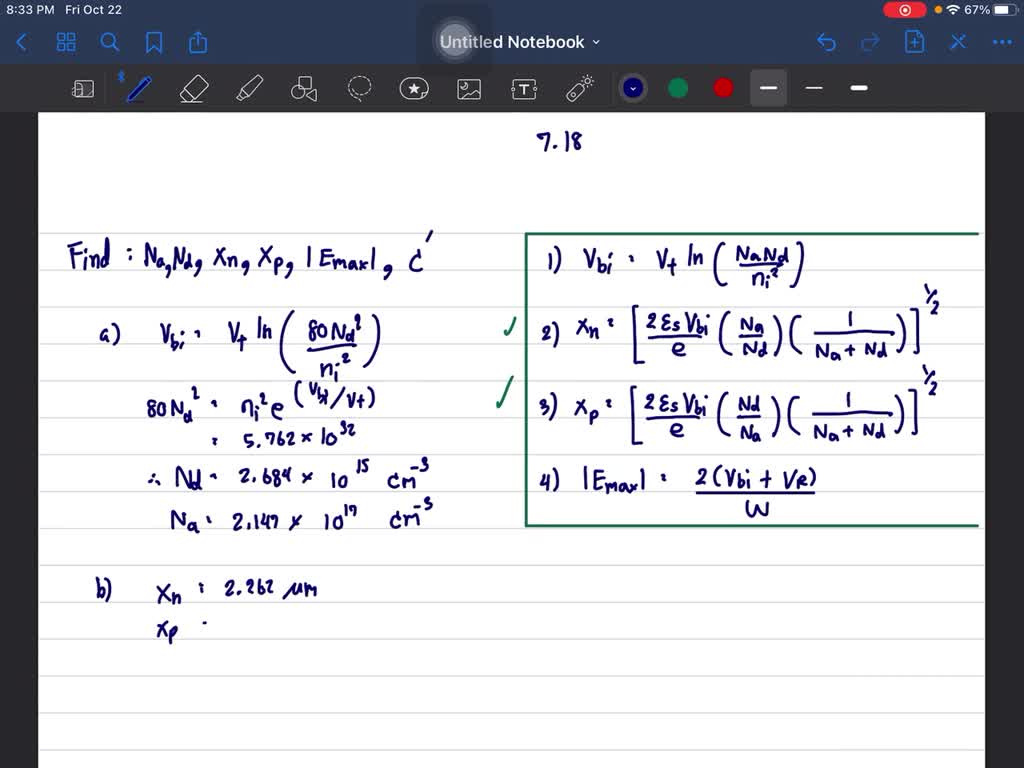Image resolution: width=1024 pixels, height=768 pixels.
Task: Open the Favorites tool
Action: point(413,88)
